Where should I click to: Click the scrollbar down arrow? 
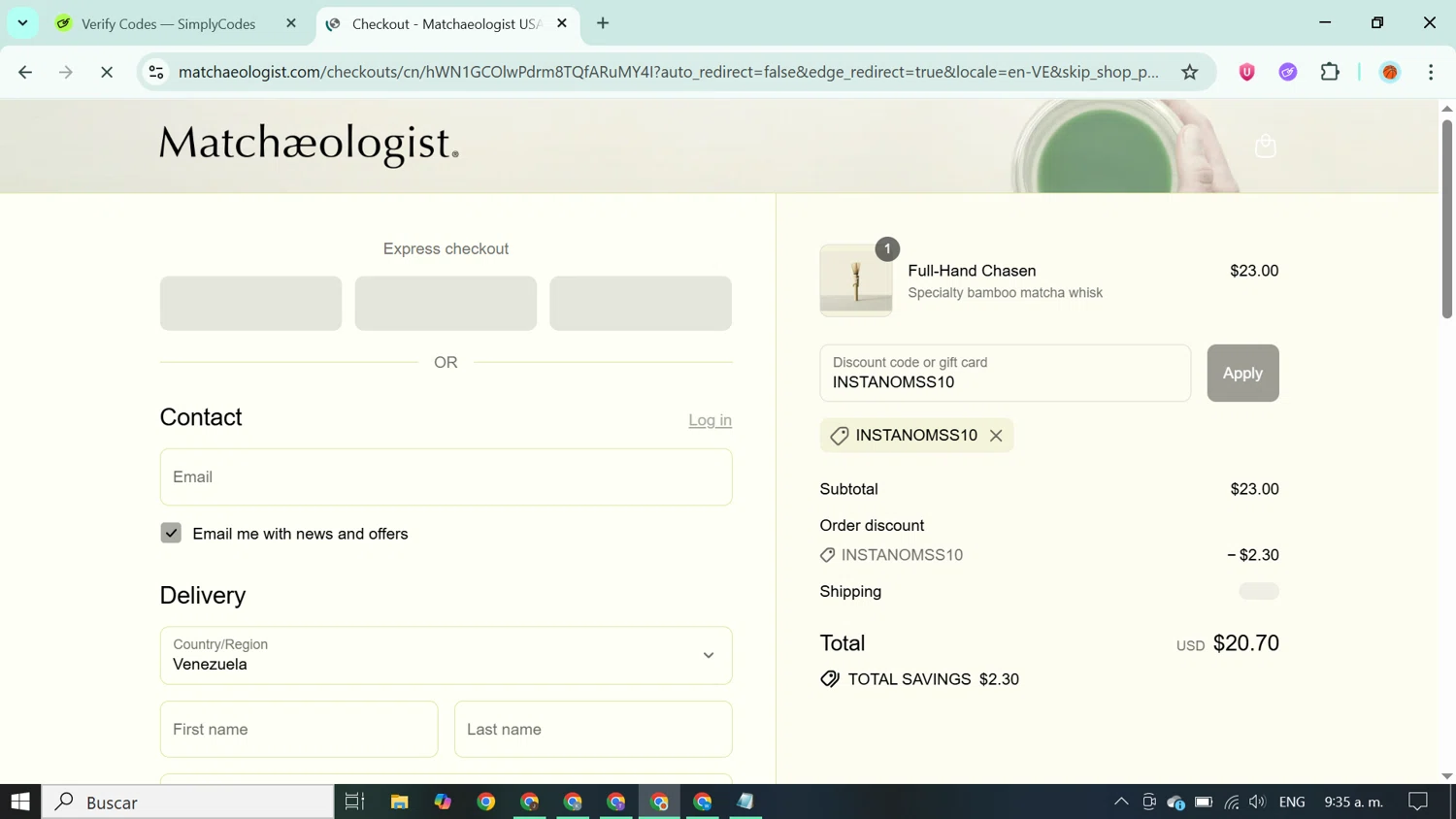[1446, 776]
